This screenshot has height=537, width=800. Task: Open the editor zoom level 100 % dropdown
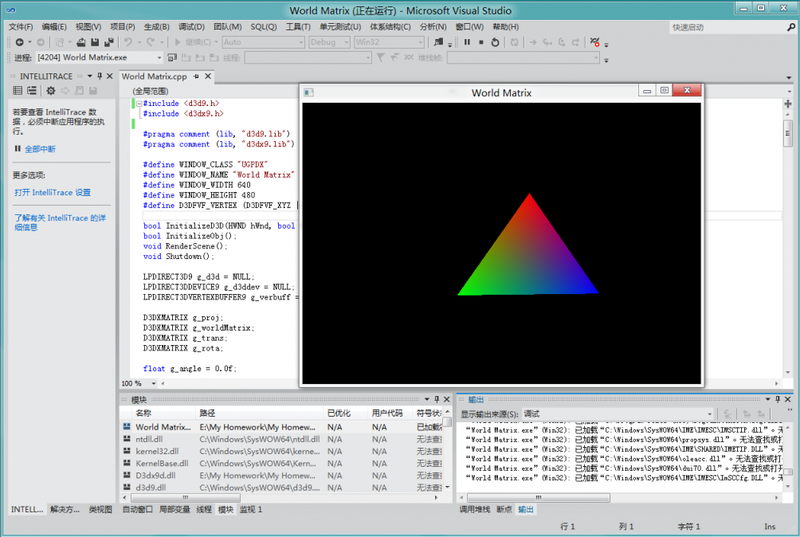point(151,383)
